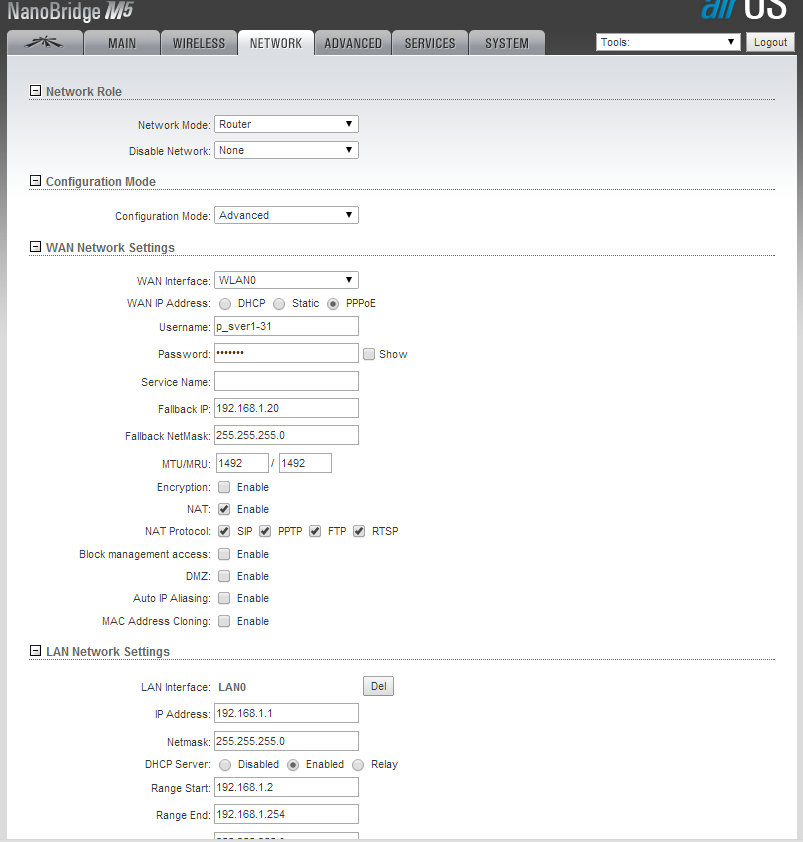This screenshot has width=803, height=842.
Task: Open the Configuration Mode dropdown
Action: pyautogui.click(x=286, y=215)
